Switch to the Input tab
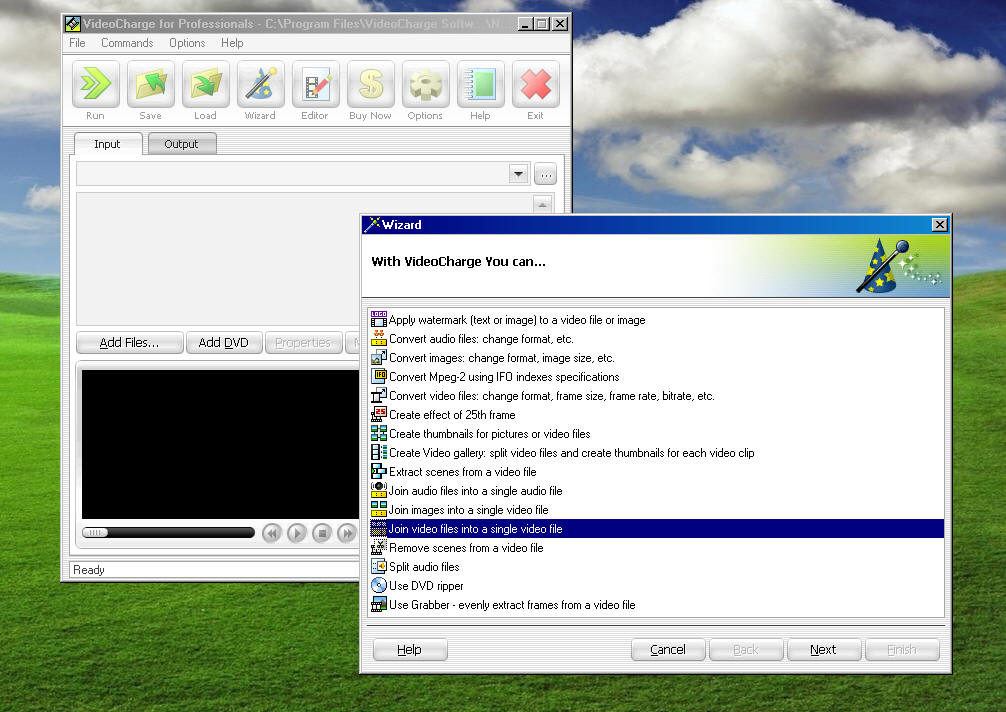The width and height of the screenshot is (1006, 712). pos(107,144)
